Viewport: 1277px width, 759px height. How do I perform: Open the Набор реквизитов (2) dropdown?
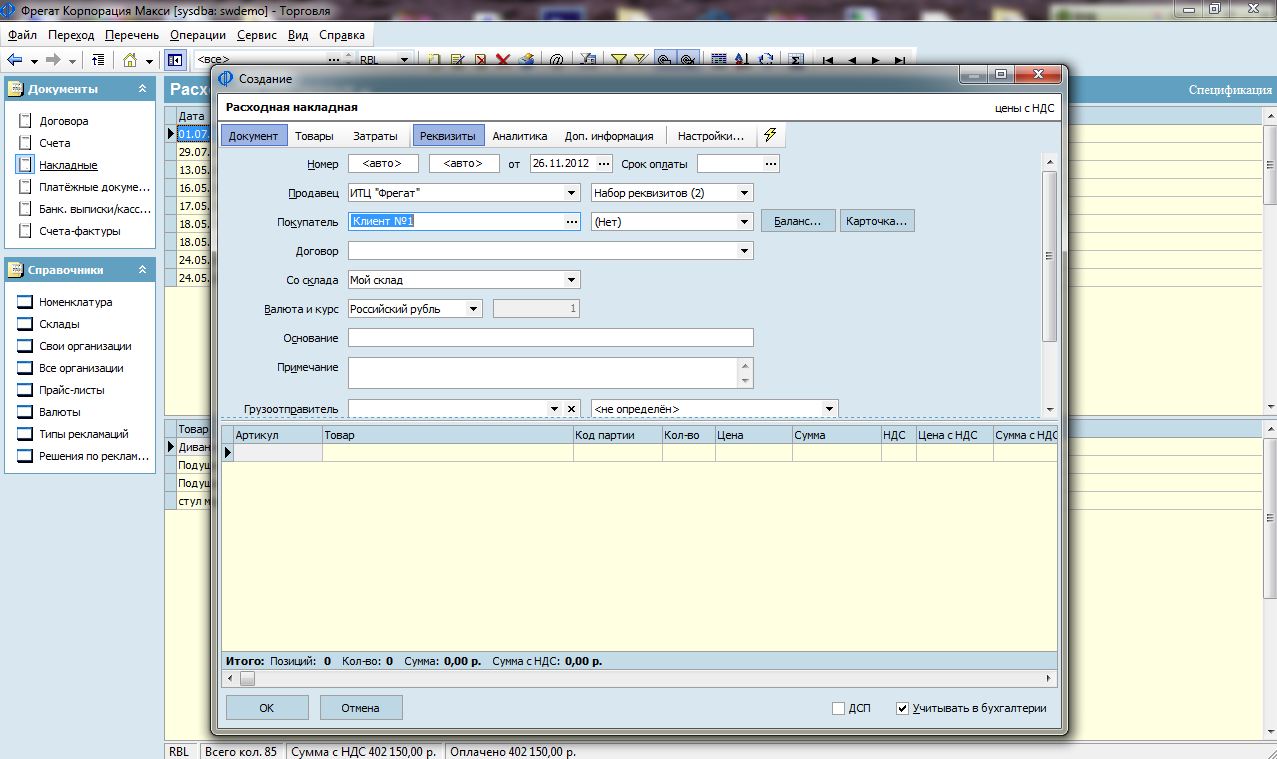click(x=744, y=193)
